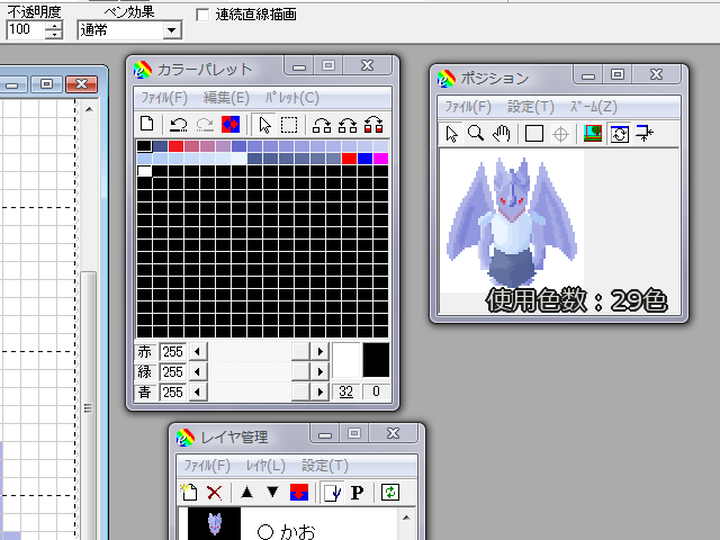720x540 pixels.
Task: Select the arrow tool in Position window
Action: click(x=451, y=134)
